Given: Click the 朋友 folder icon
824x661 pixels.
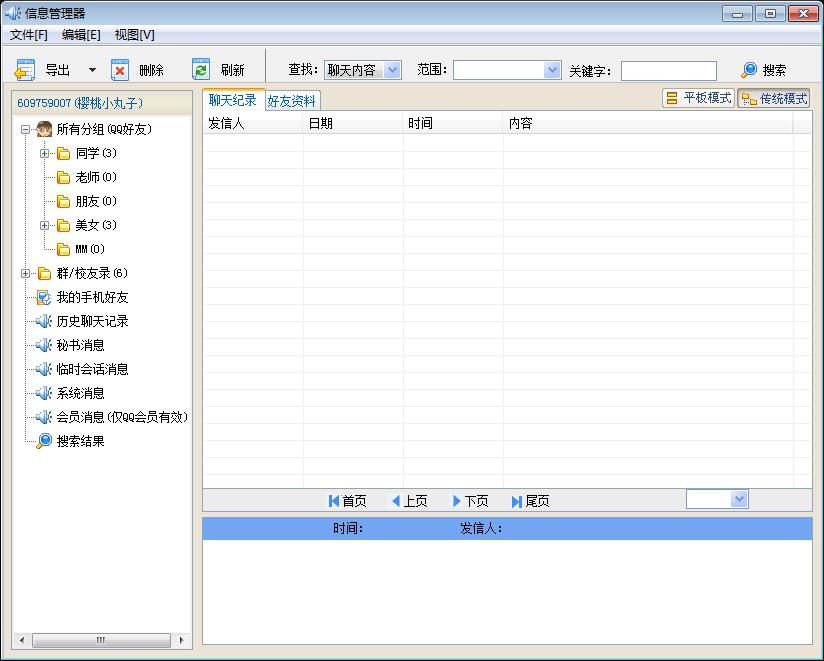Looking at the screenshot, I should click(63, 201).
